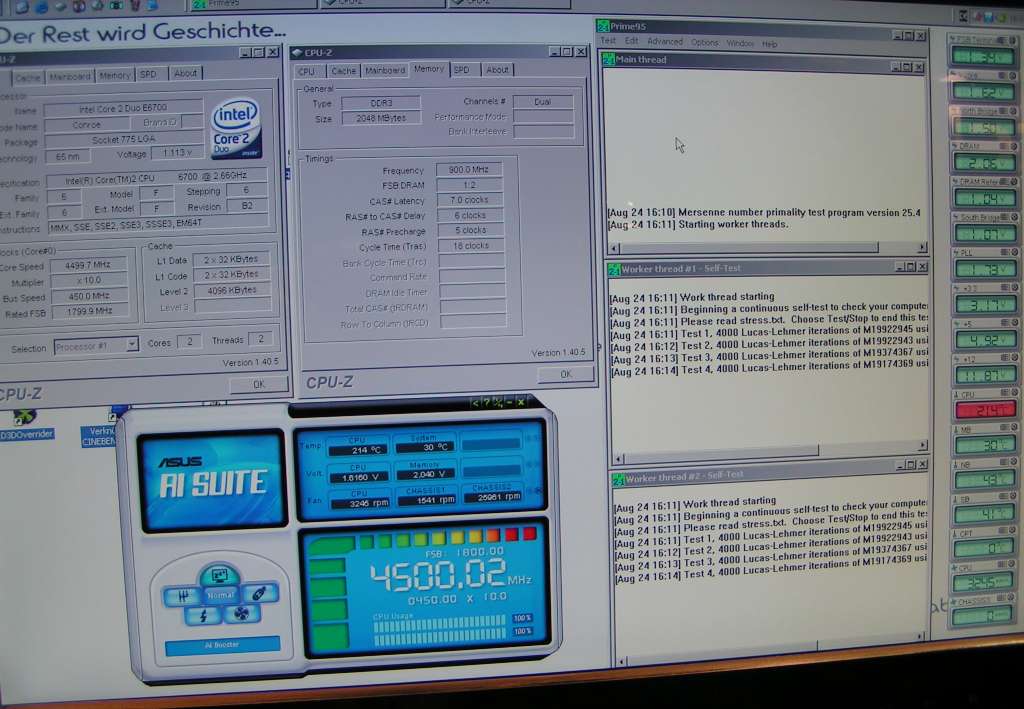Click the AI Suite help question-mark icon

click(x=487, y=403)
